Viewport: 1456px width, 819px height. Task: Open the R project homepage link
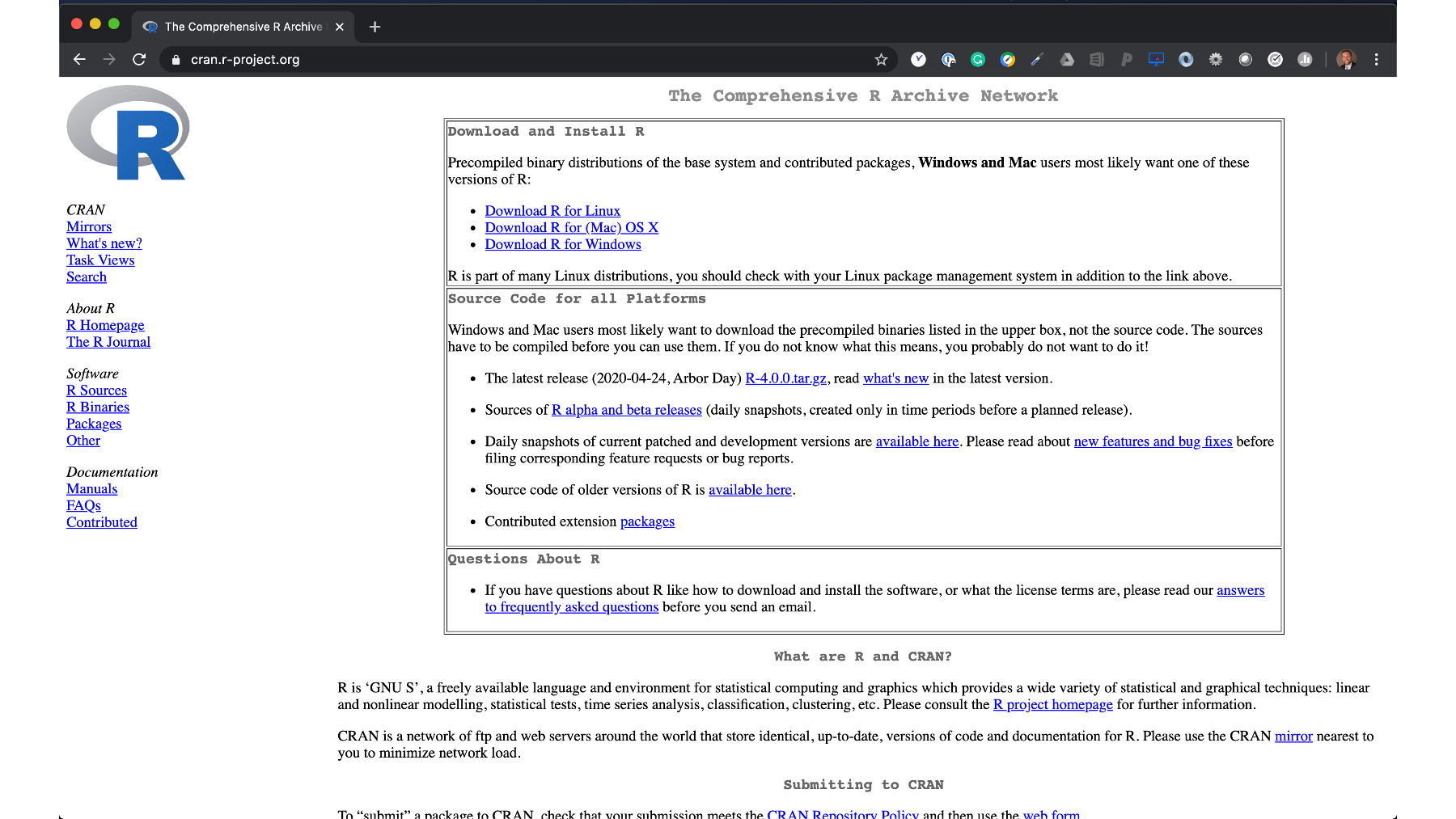1052,704
